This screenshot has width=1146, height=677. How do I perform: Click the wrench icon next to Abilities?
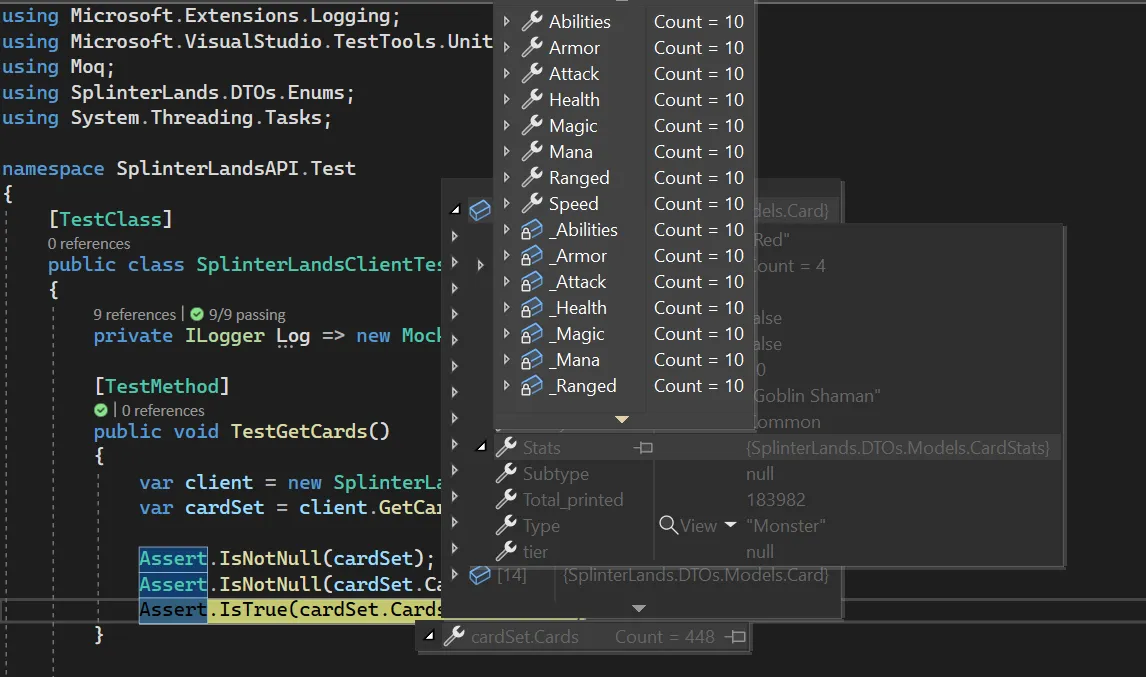[532, 21]
